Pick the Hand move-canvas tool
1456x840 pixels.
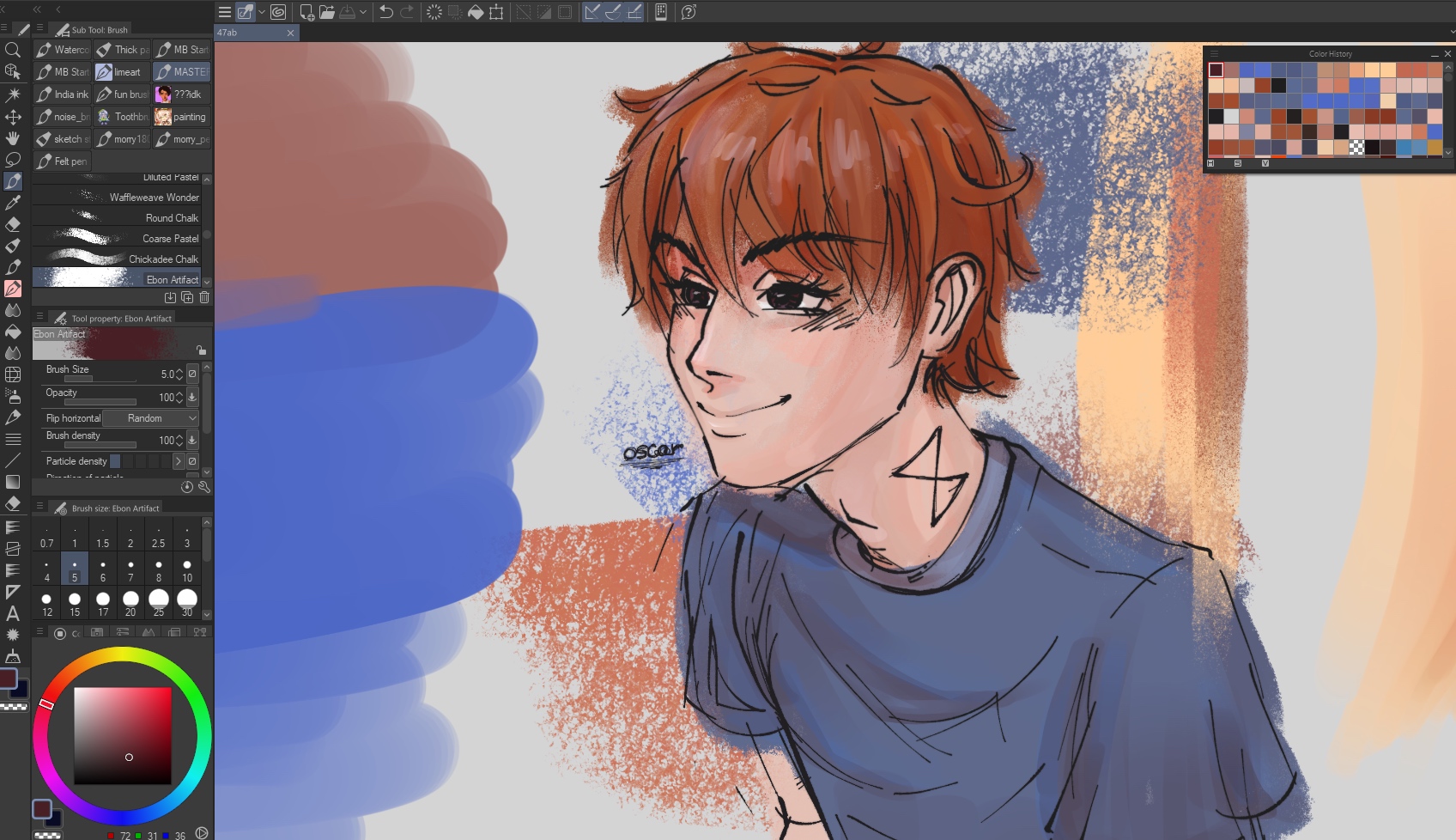pyautogui.click(x=13, y=138)
